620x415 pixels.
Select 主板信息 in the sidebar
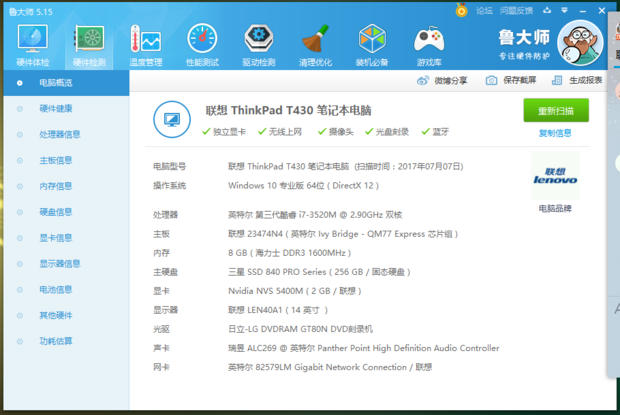pyautogui.click(x=66, y=160)
